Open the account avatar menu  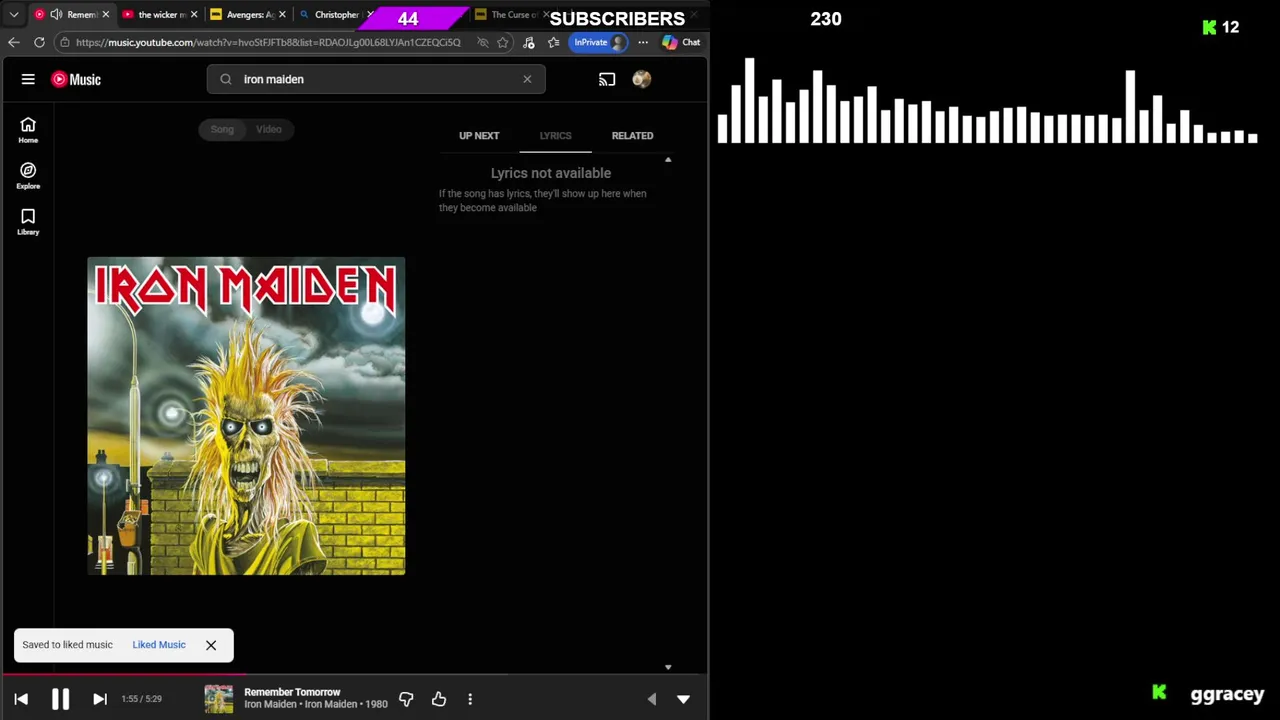[x=642, y=79]
